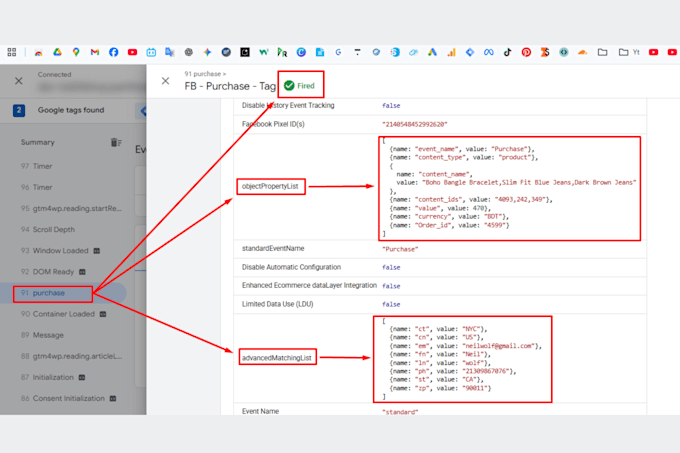Click Limited Data Use (LDU) property
This screenshot has width=680, height=453.
point(278,304)
